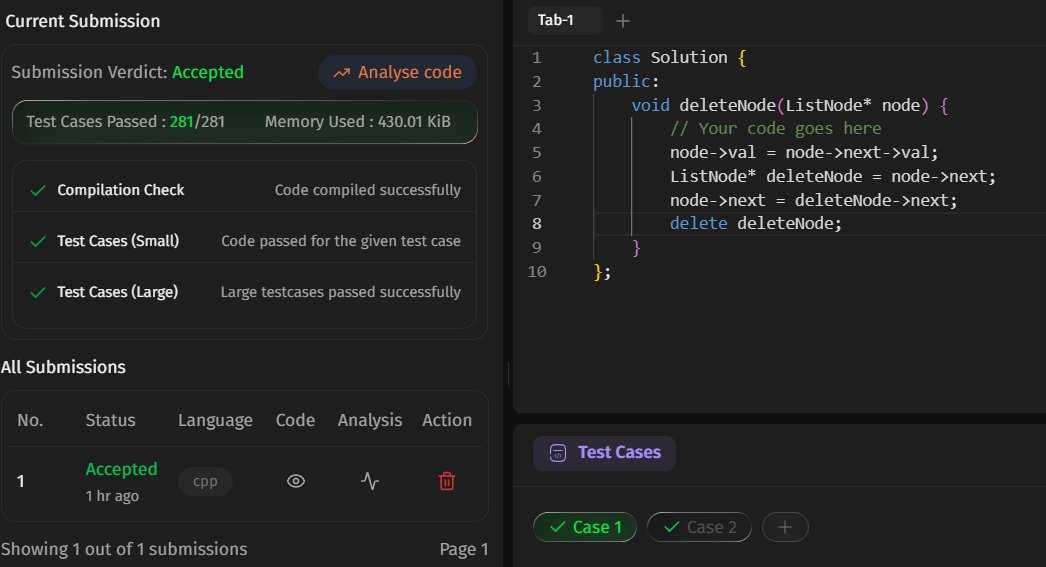Click the All Submissions heading
1046x567 pixels.
click(x=63, y=367)
